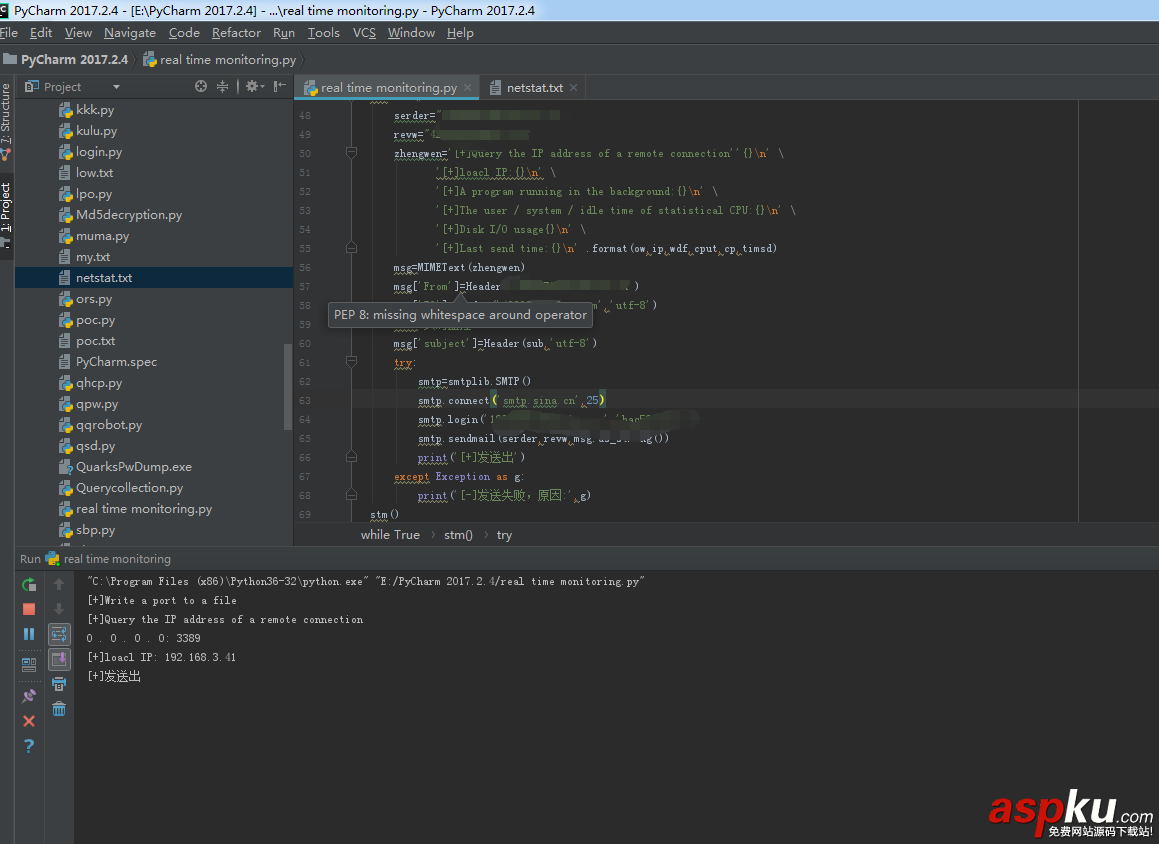The width and height of the screenshot is (1159, 844).
Task: Open the Refactor menu
Action: tap(236, 33)
